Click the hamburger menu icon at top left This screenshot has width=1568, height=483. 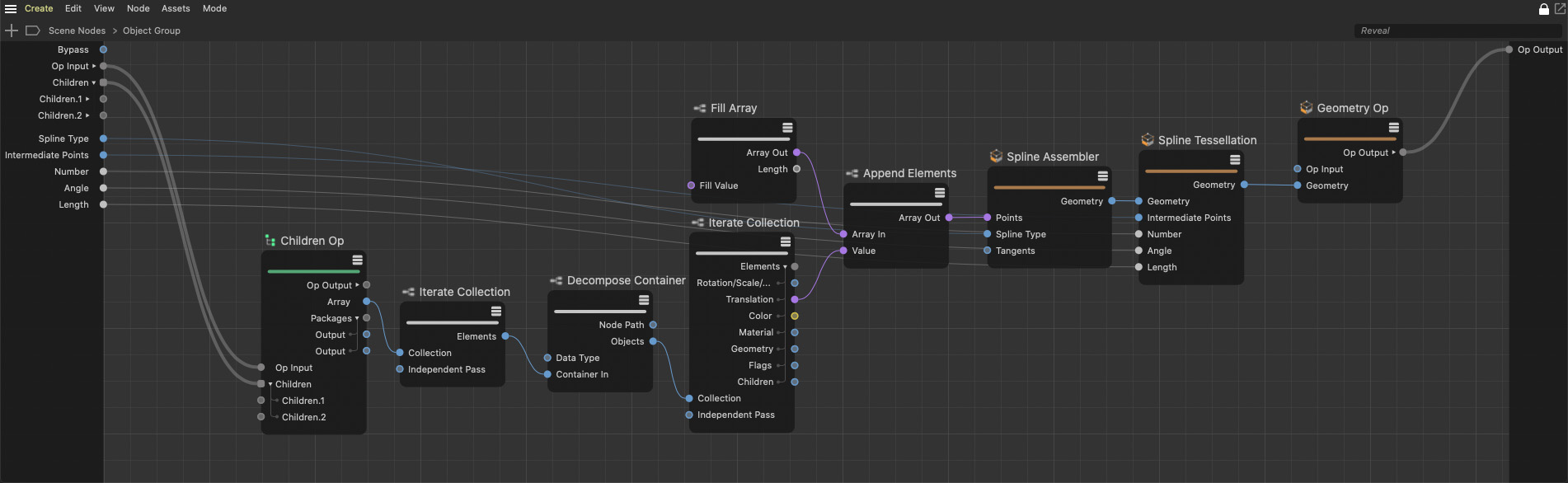point(11,9)
